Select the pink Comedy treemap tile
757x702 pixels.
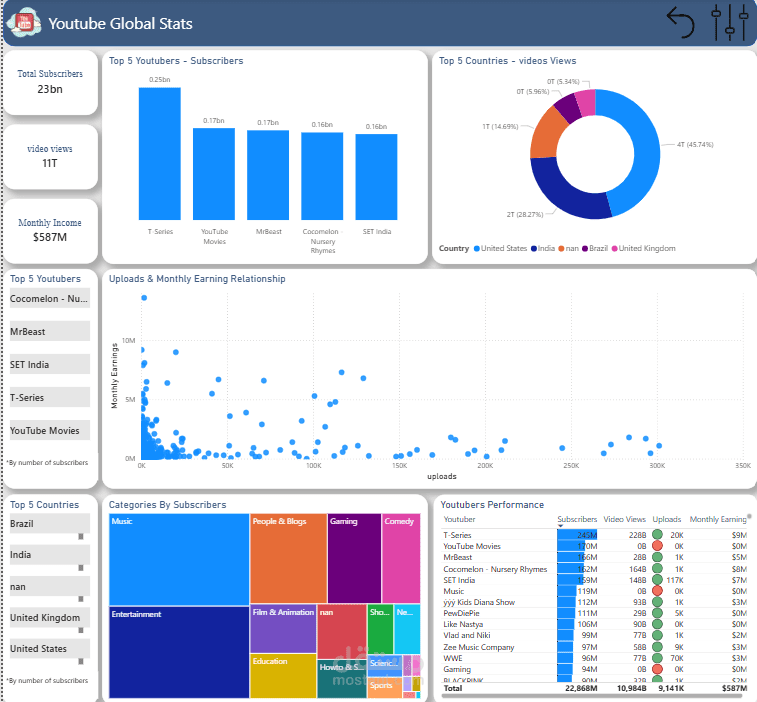pyautogui.click(x=401, y=558)
